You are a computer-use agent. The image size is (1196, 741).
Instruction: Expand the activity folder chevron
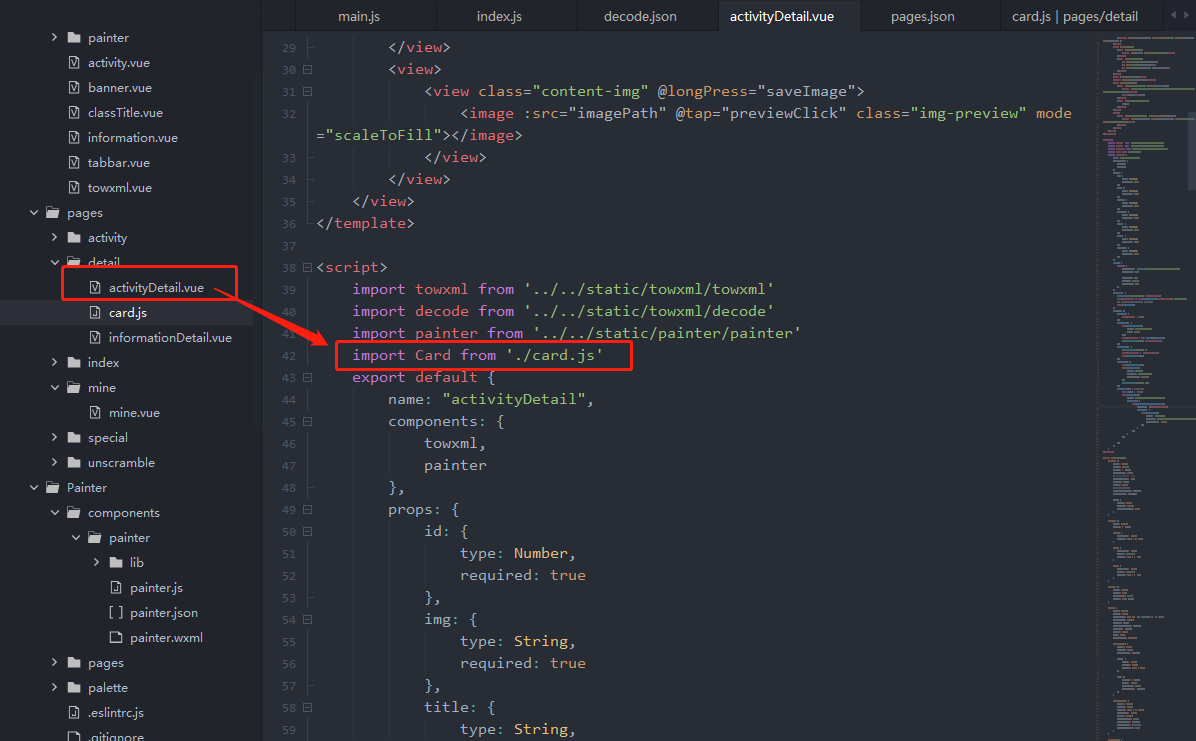tap(54, 237)
